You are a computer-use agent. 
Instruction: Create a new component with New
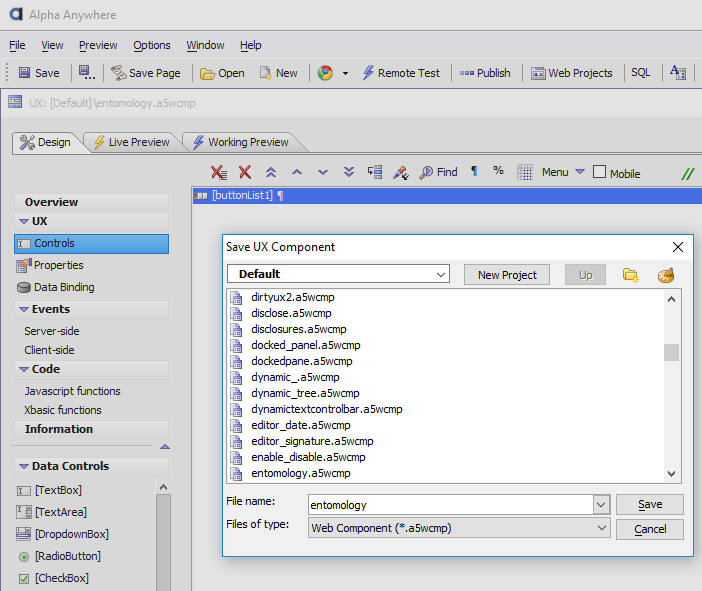[278, 73]
